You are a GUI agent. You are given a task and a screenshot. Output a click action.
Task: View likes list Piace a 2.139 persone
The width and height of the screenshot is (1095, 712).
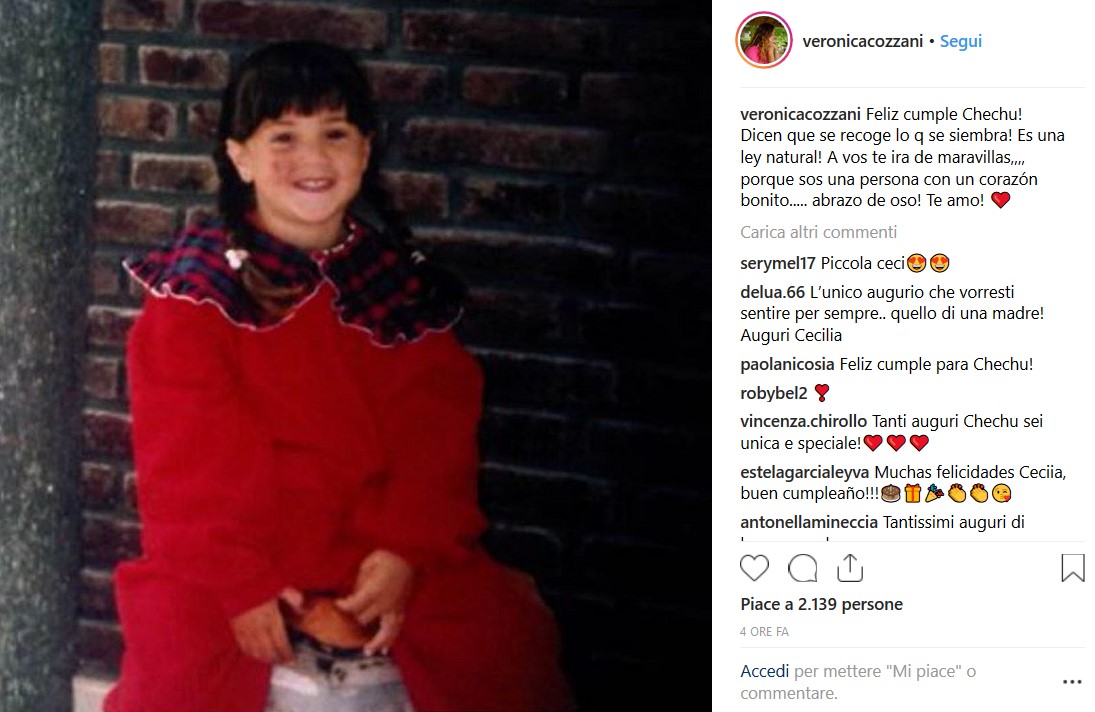pos(821,604)
